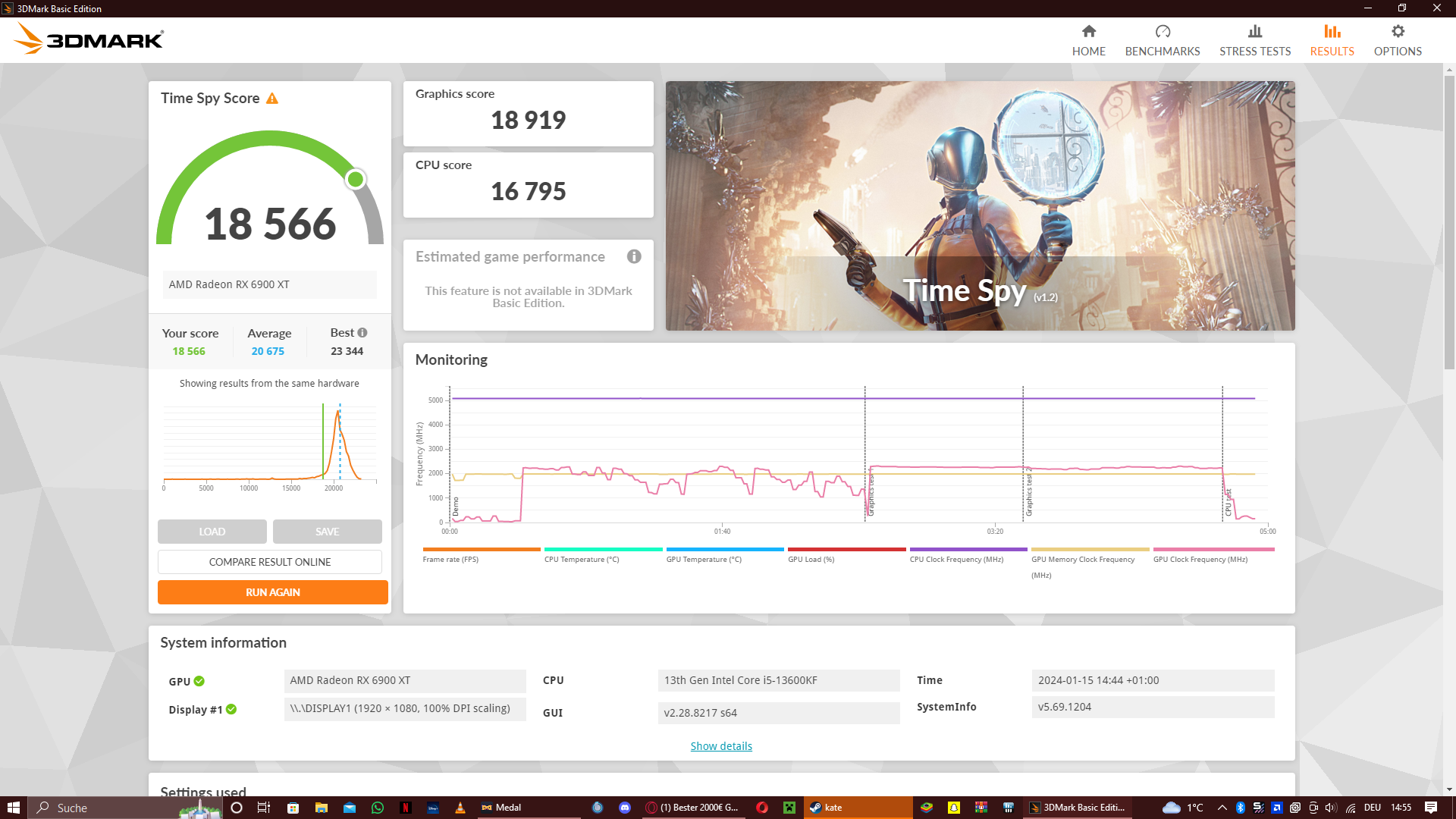Viewport: 1456px width, 819px height.
Task: Click the scrollbar down arrow at bottom right
Action: click(1449, 789)
